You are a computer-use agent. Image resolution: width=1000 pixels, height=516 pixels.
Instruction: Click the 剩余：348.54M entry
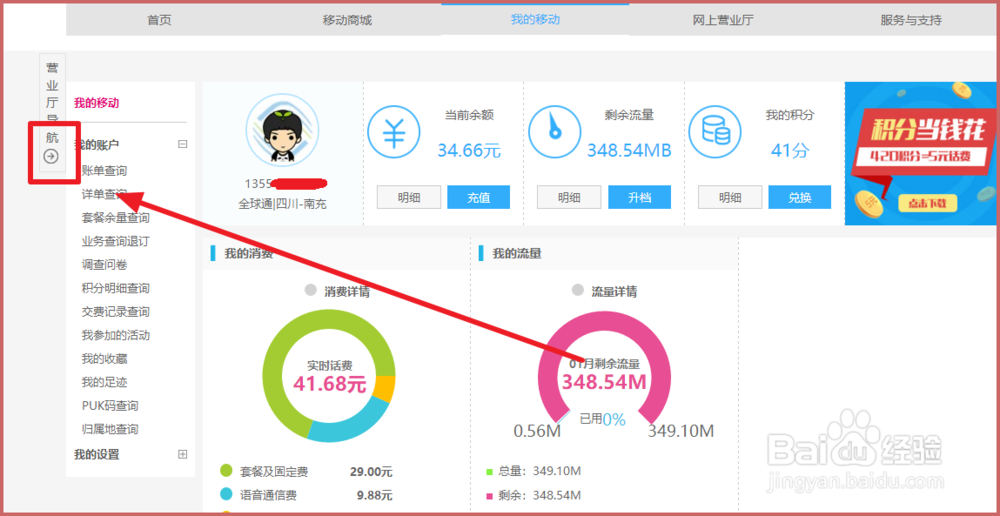534,495
